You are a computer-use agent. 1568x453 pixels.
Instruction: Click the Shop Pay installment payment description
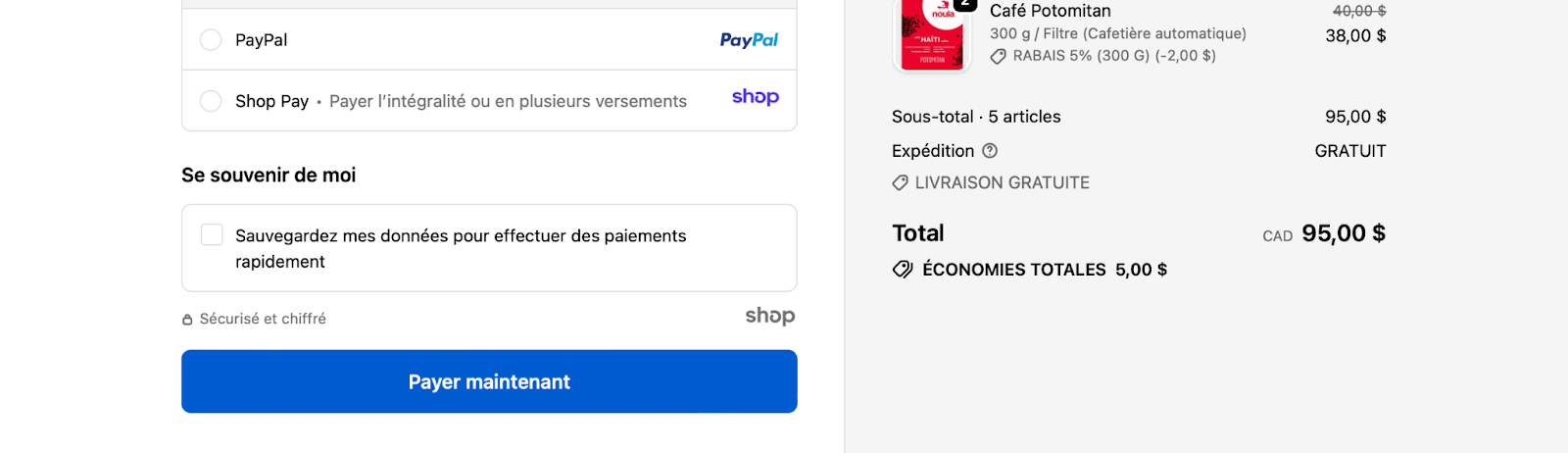(508, 101)
